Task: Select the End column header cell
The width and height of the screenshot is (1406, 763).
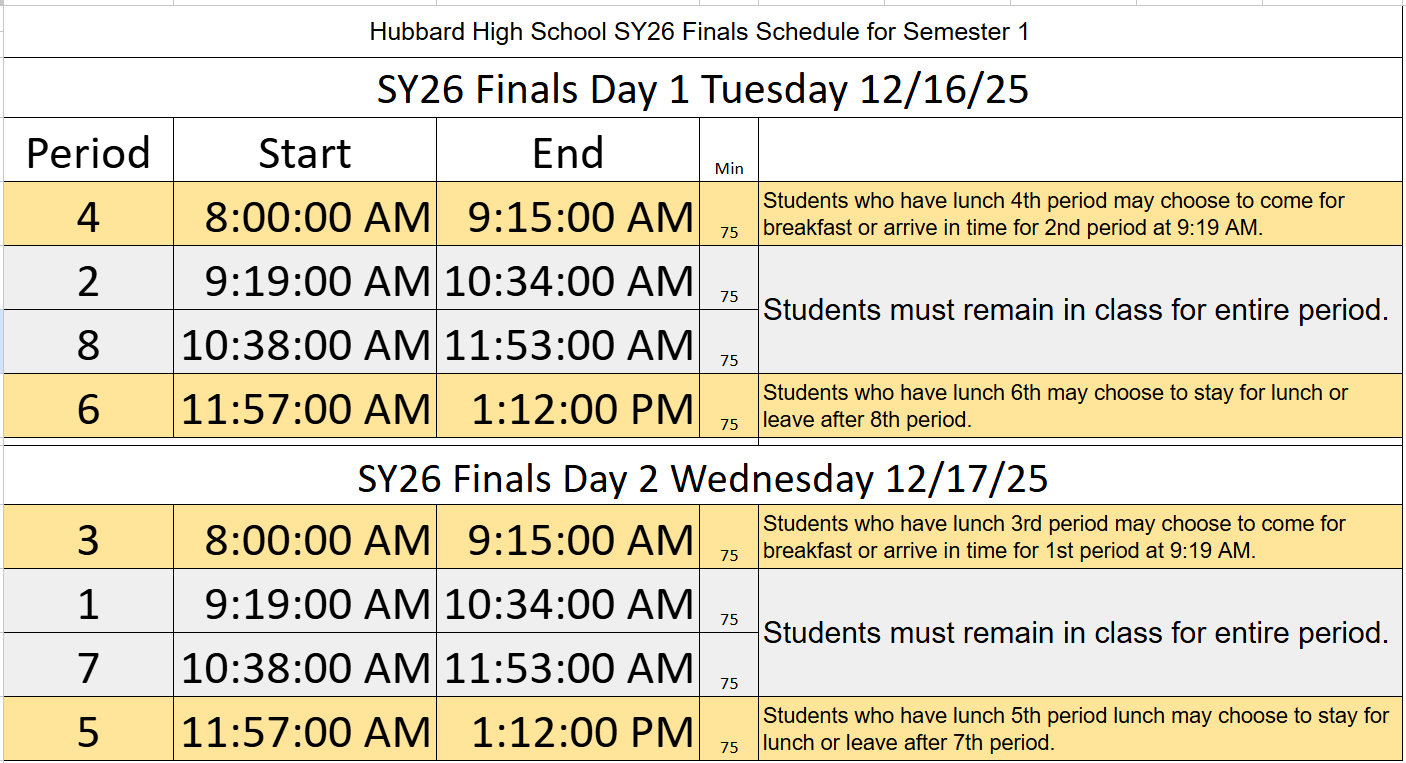Action: click(567, 153)
